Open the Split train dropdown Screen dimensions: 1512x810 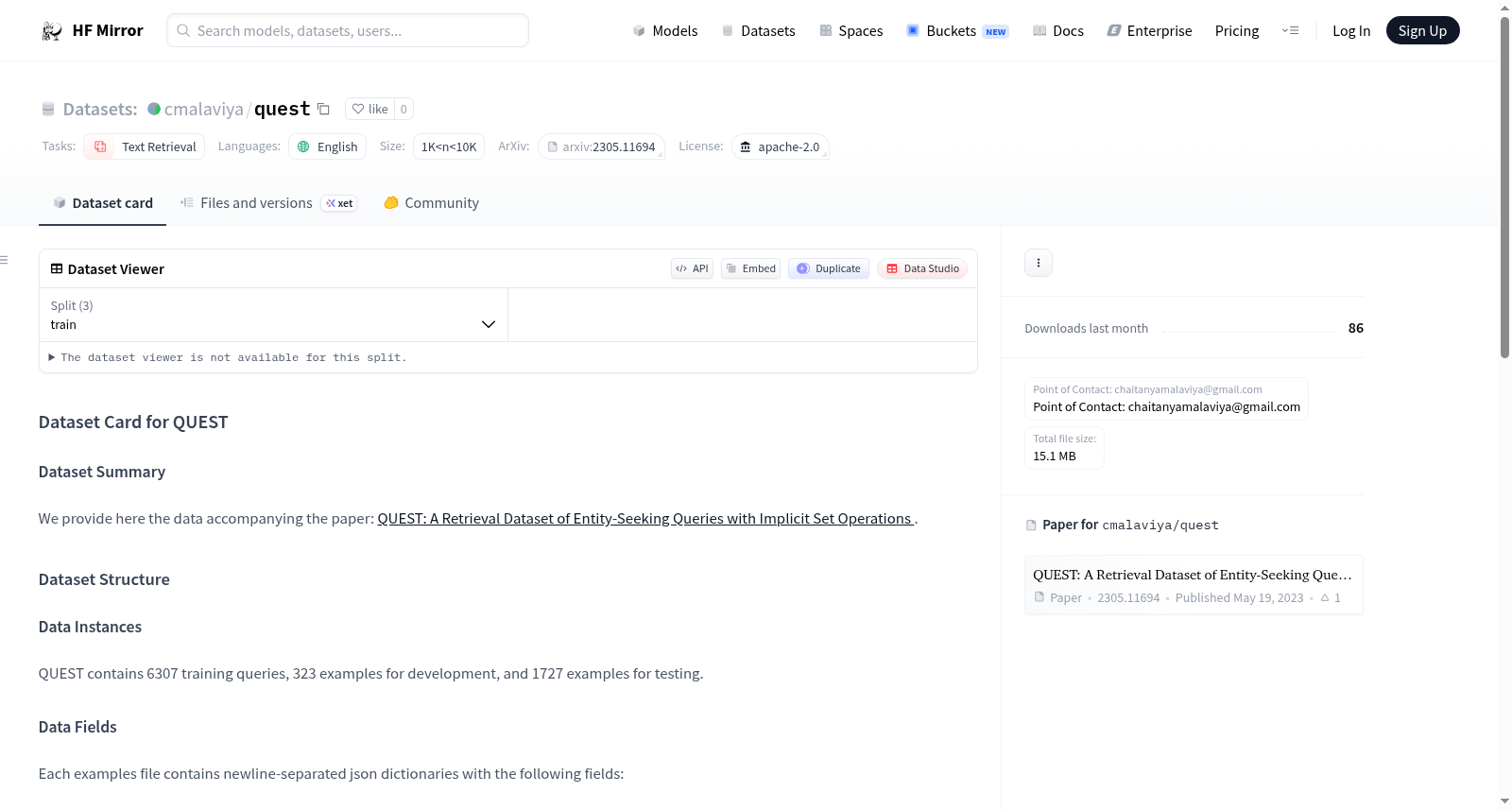tap(273, 315)
